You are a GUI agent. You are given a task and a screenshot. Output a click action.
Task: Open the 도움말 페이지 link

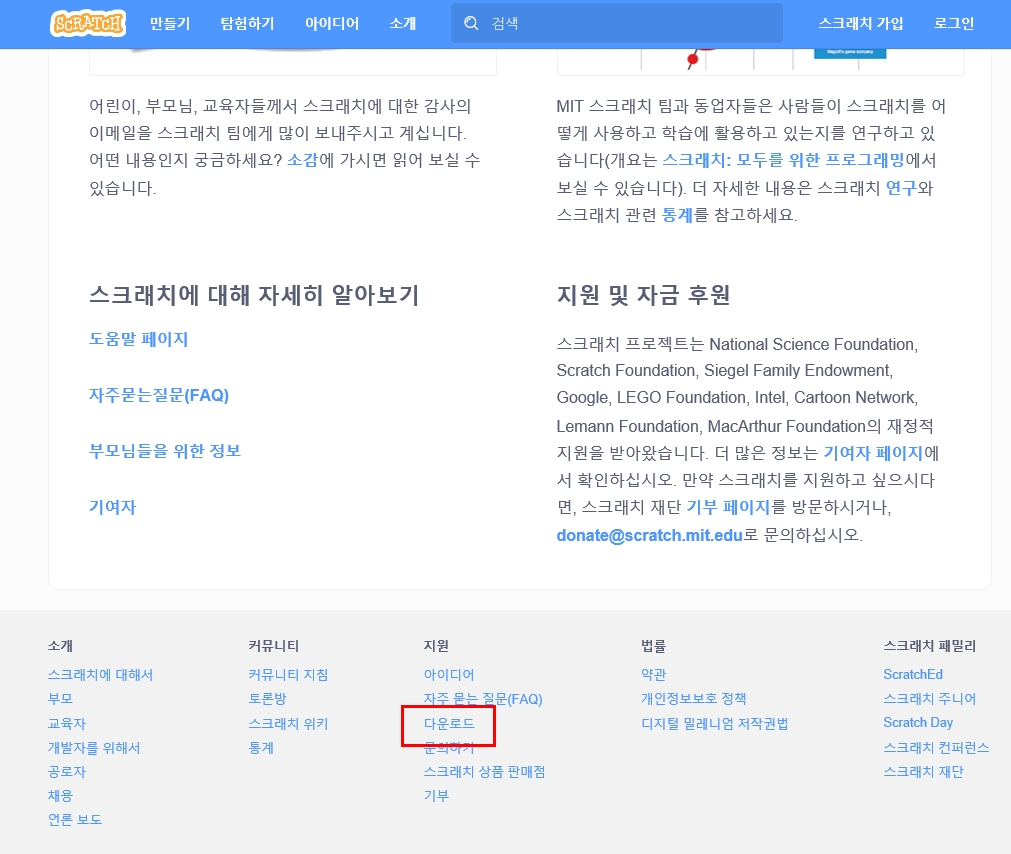point(138,339)
